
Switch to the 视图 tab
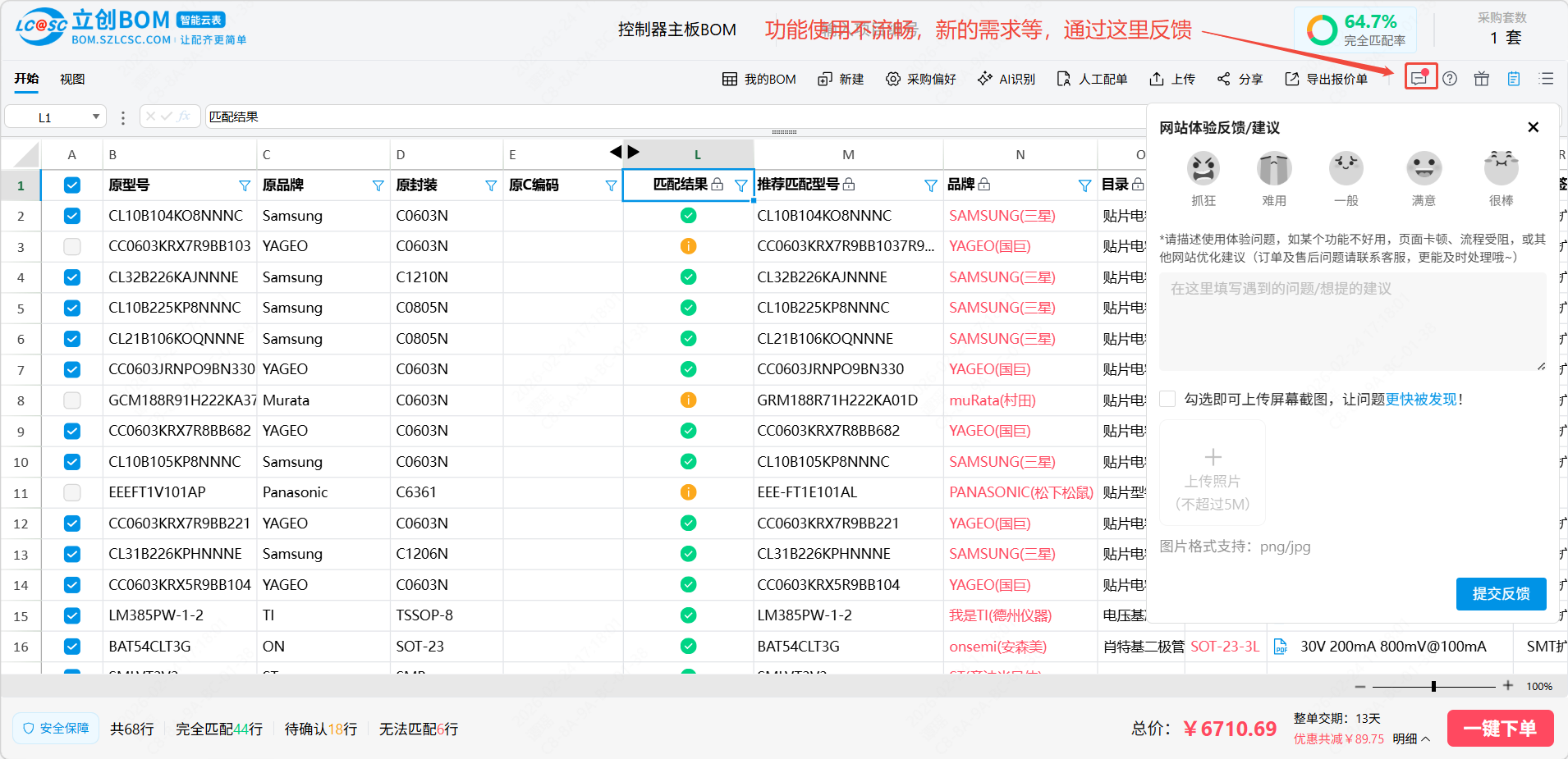[72, 79]
